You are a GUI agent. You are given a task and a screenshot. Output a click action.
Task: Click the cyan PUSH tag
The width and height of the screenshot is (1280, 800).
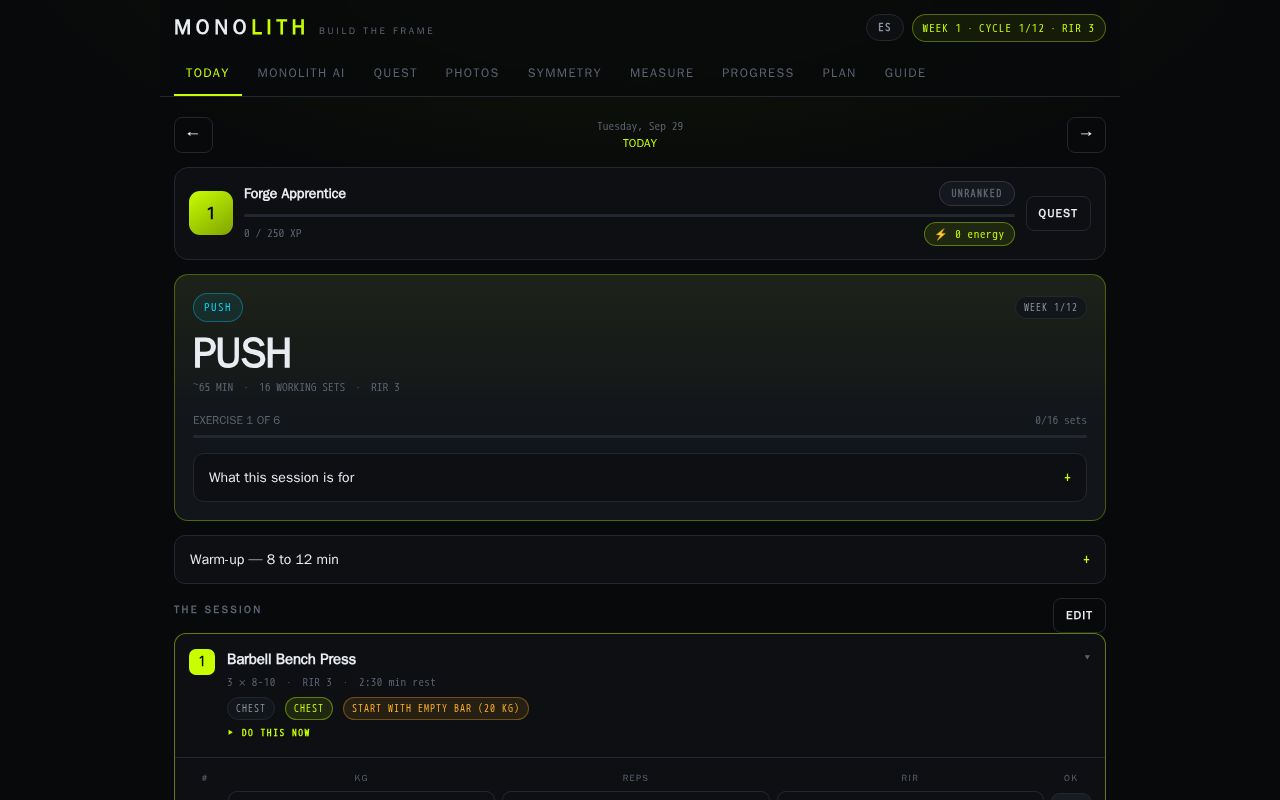point(218,307)
